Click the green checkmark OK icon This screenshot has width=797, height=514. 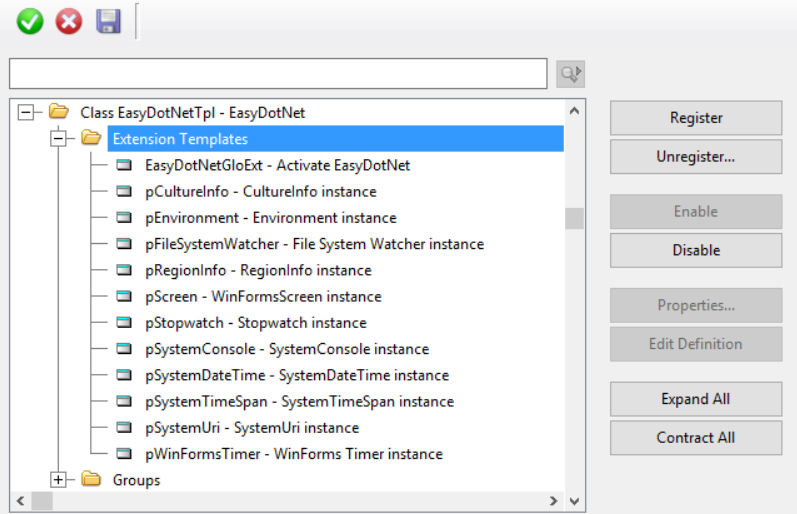(x=29, y=22)
